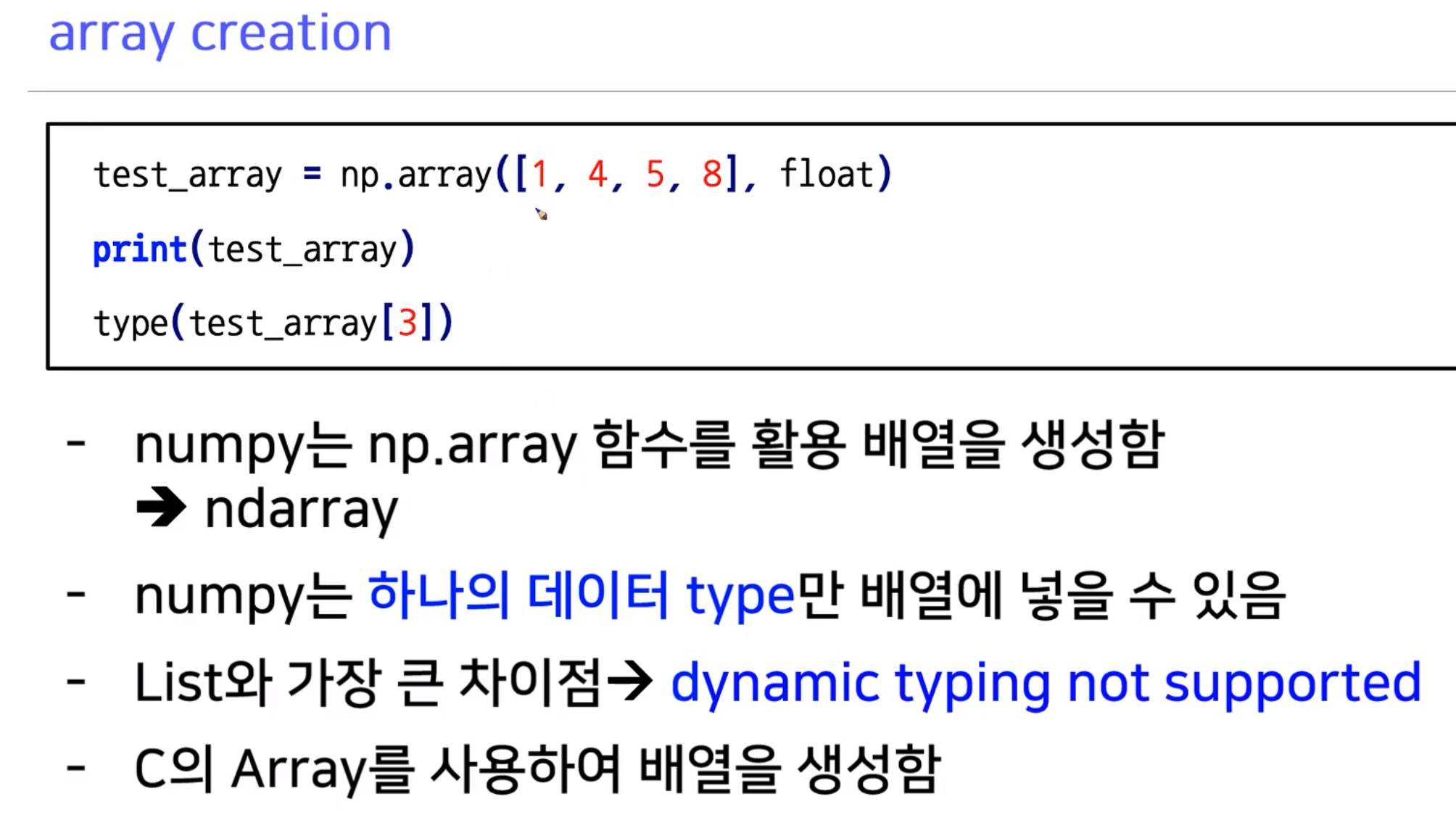Click the word float in the code
The height and width of the screenshot is (828, 1456).
click(826, 174)
